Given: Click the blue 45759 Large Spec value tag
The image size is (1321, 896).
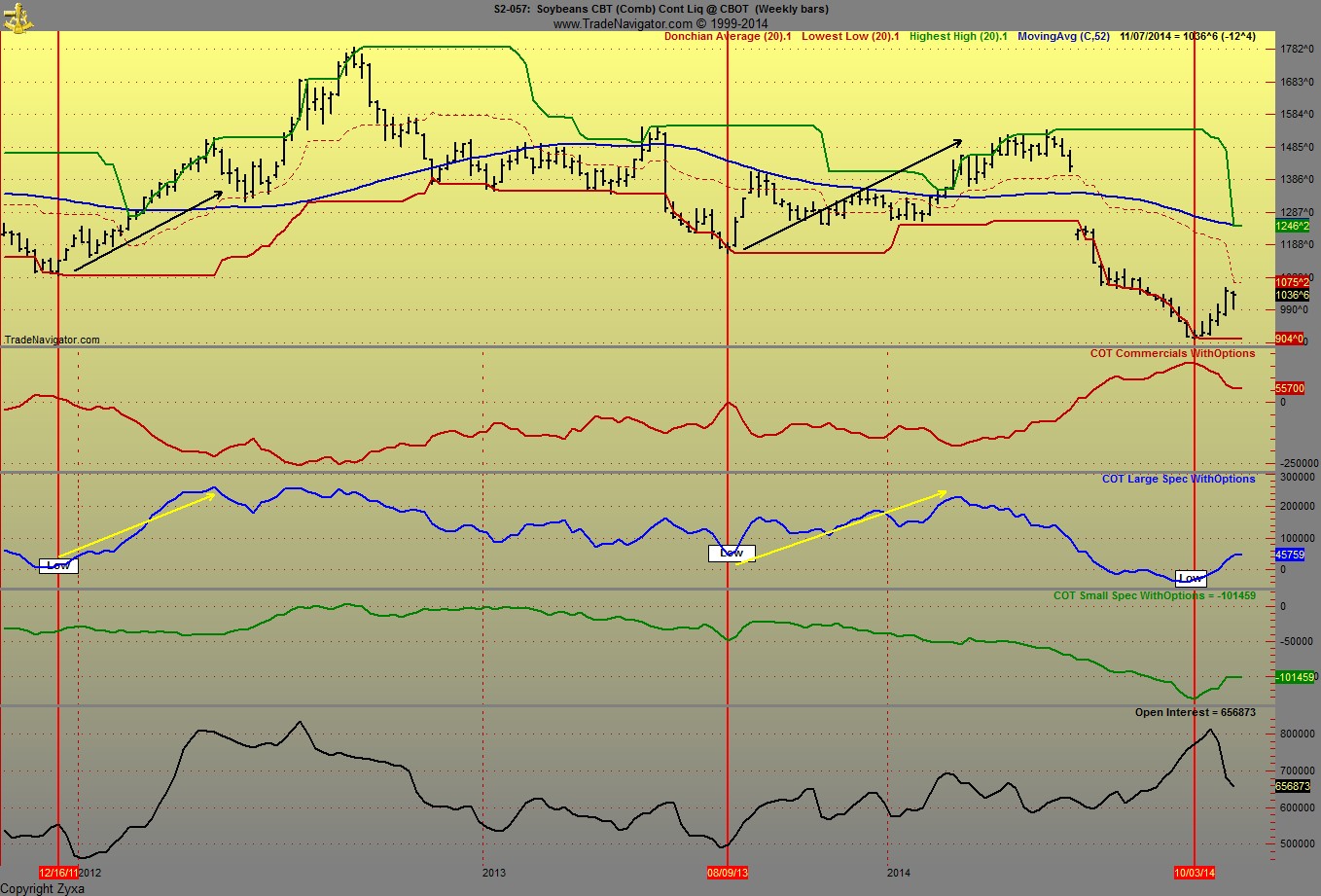Looking at the screenshot, I should (1290, 555).
